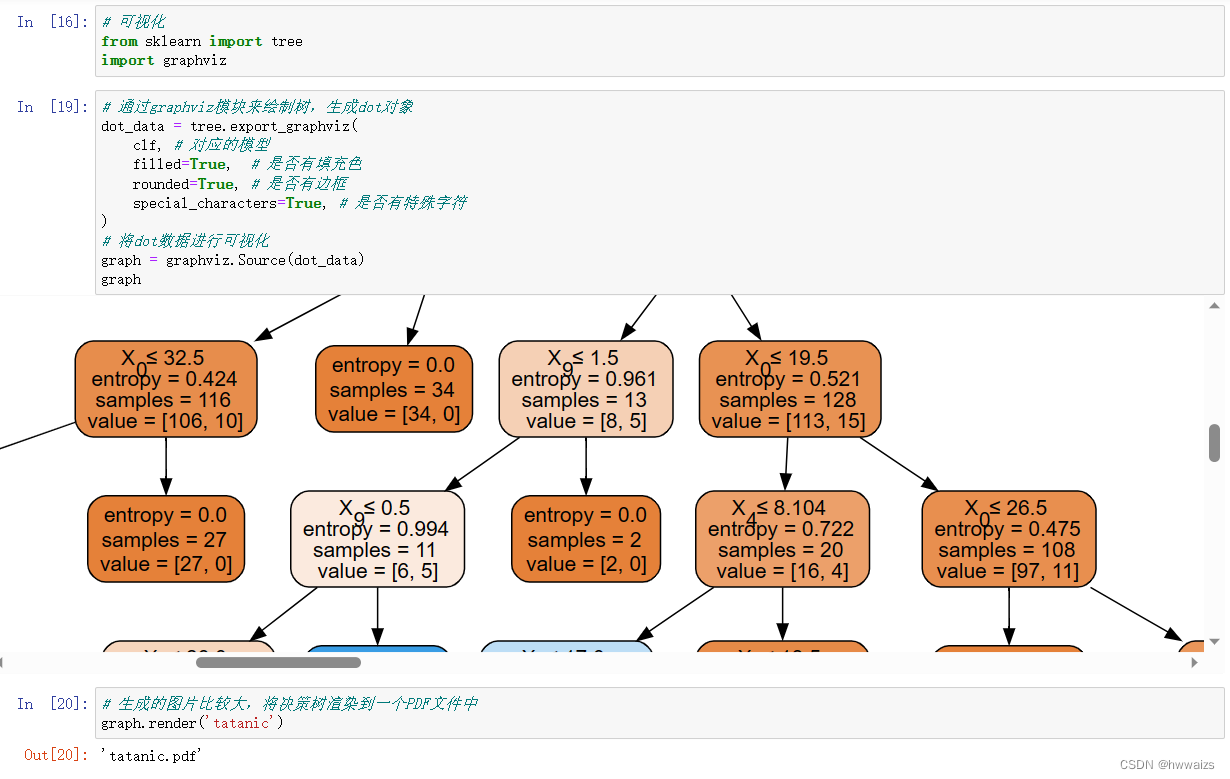Click the Out[20] output prompt
This screenshot has height=779, width=1230.
point(56,755)
